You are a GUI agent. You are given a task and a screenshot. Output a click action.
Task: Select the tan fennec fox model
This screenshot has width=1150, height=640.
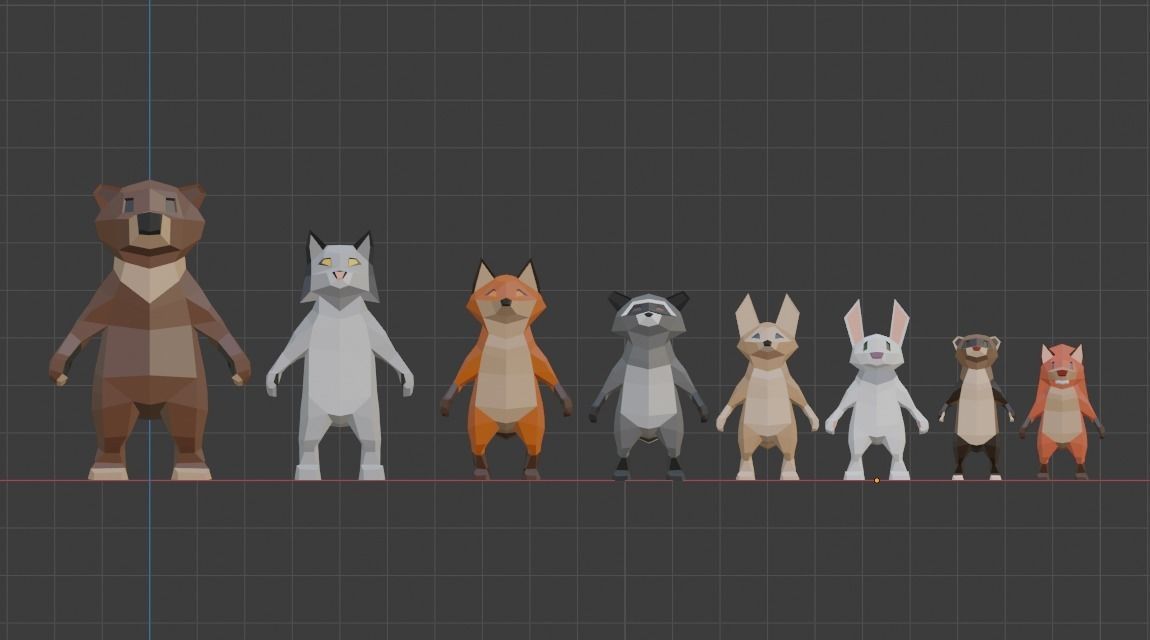pyautogui.click(x=767, y=387)
